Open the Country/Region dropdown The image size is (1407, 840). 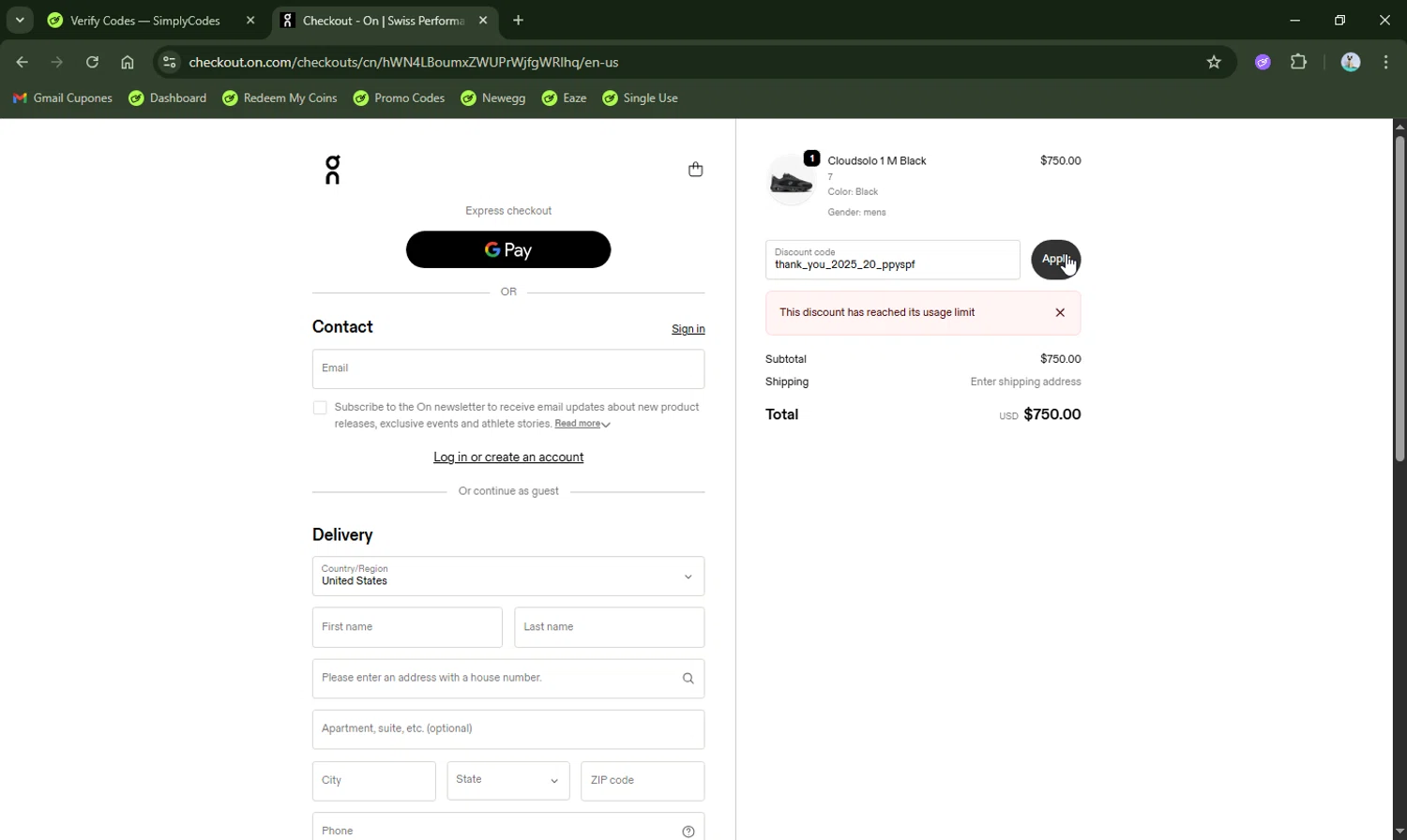click(507, 577)
